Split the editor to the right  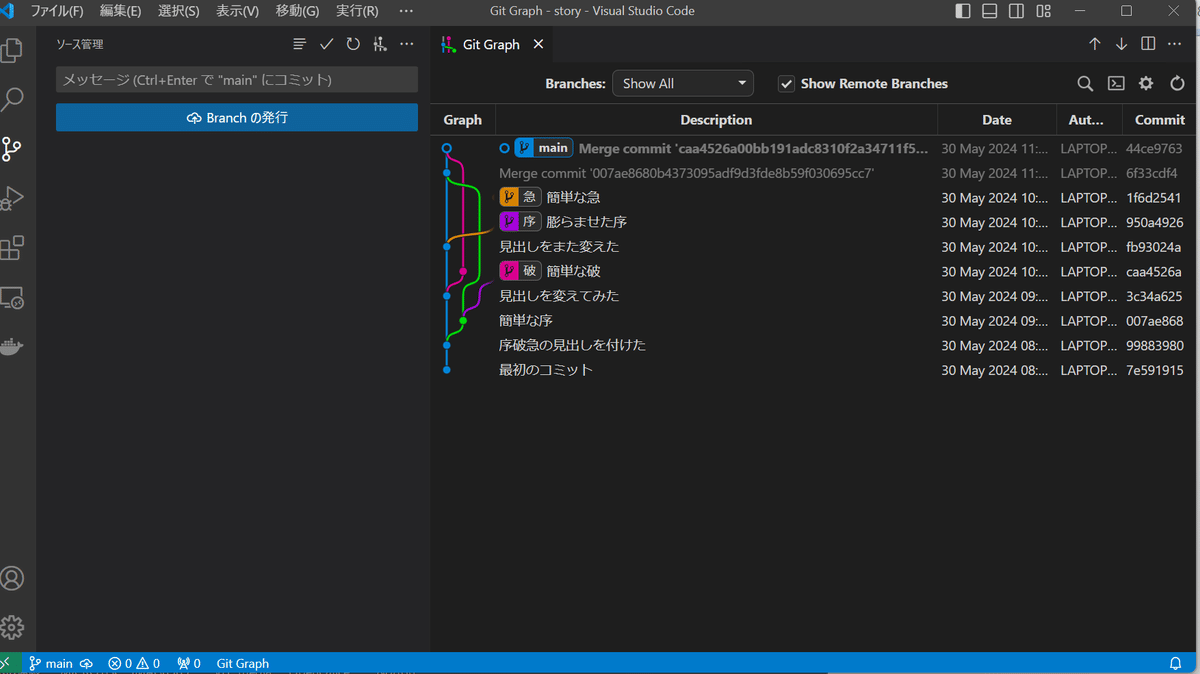click(1148, 44)
